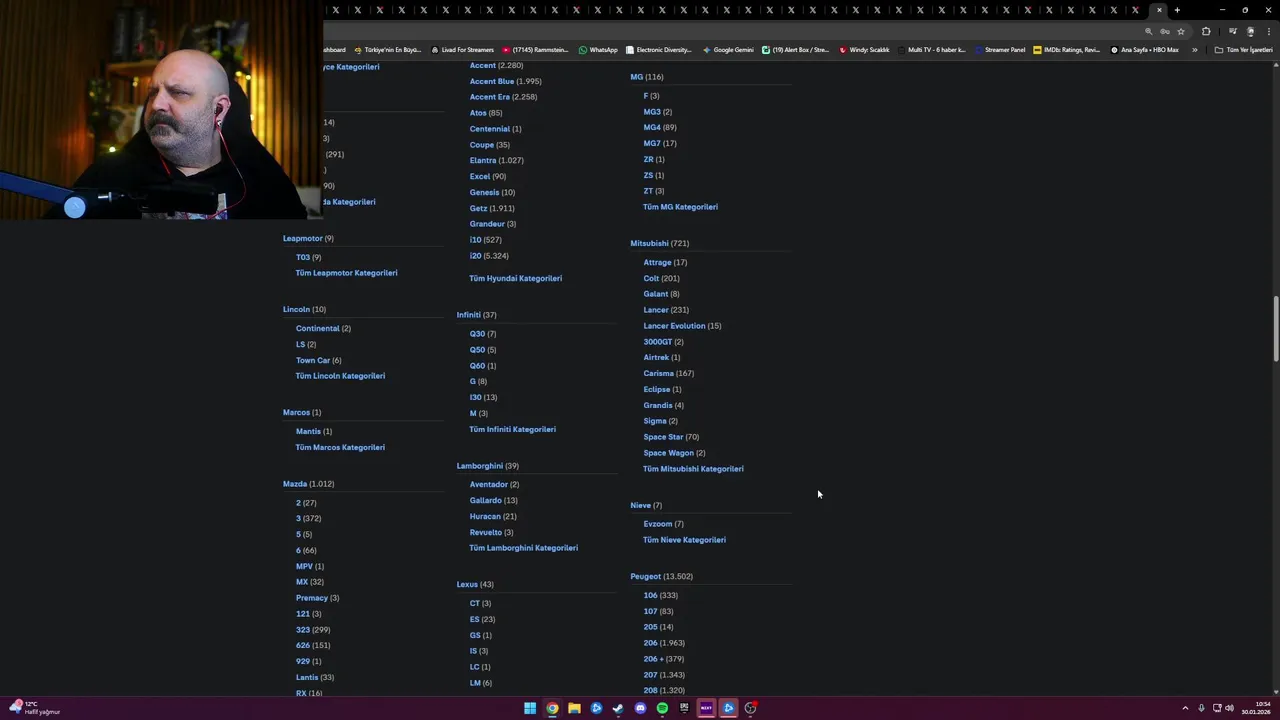Open the Nieve Evzoom listings
The width and height of the screenshot is (1280, 720).
click(x=658, y=524)
